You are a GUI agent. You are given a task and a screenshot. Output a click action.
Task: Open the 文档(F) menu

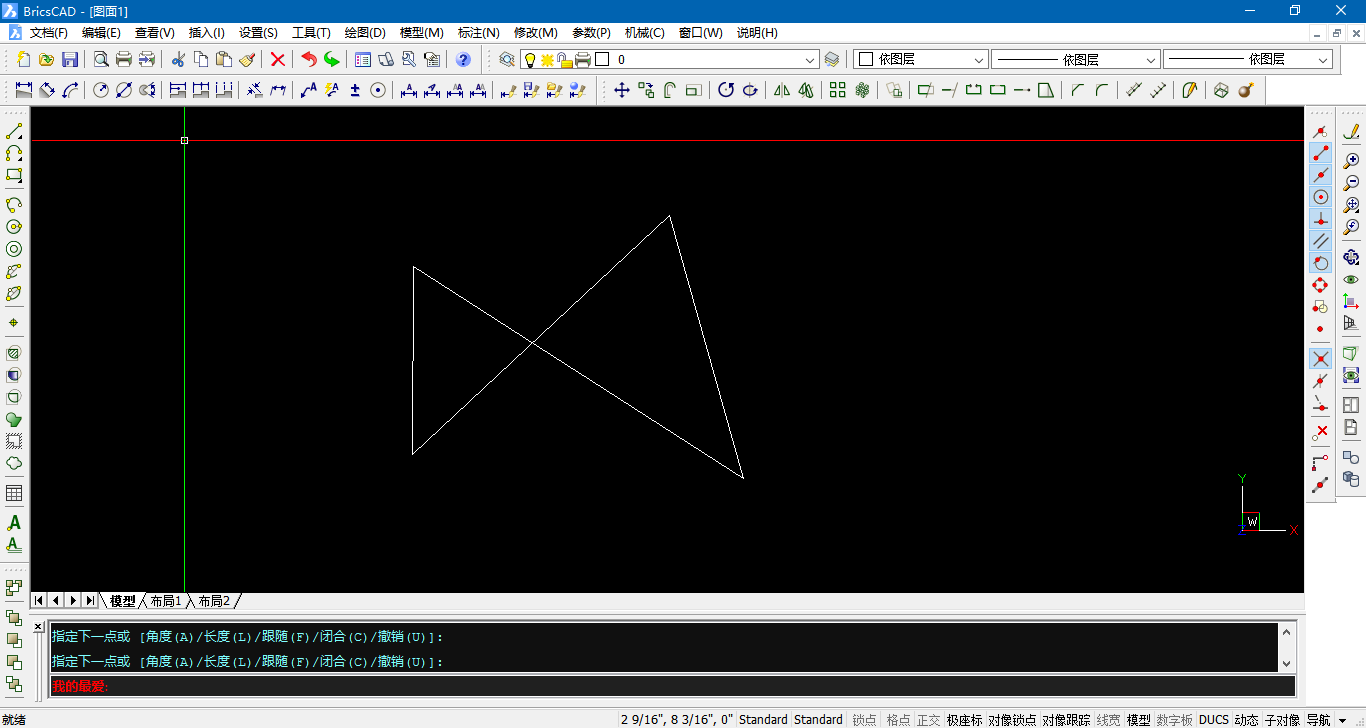(49, 33)
